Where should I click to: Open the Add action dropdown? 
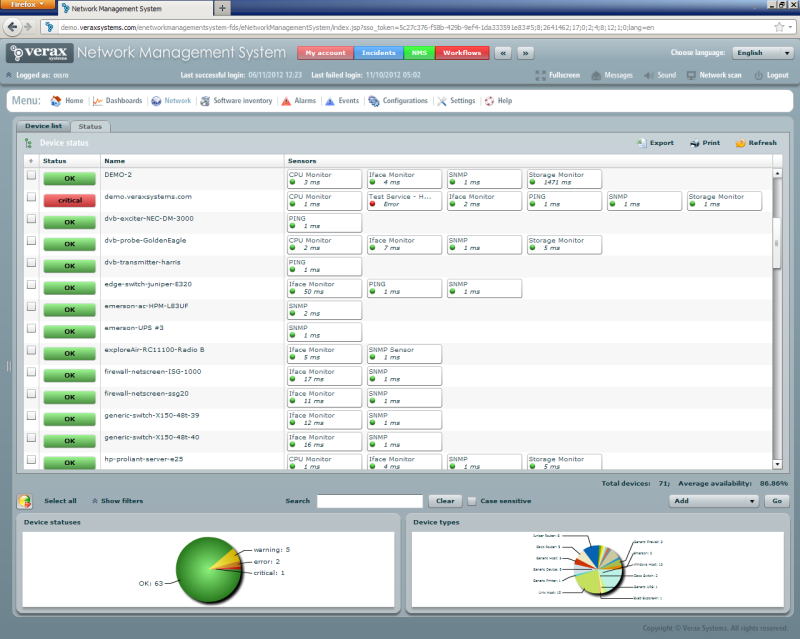[714, 501]
